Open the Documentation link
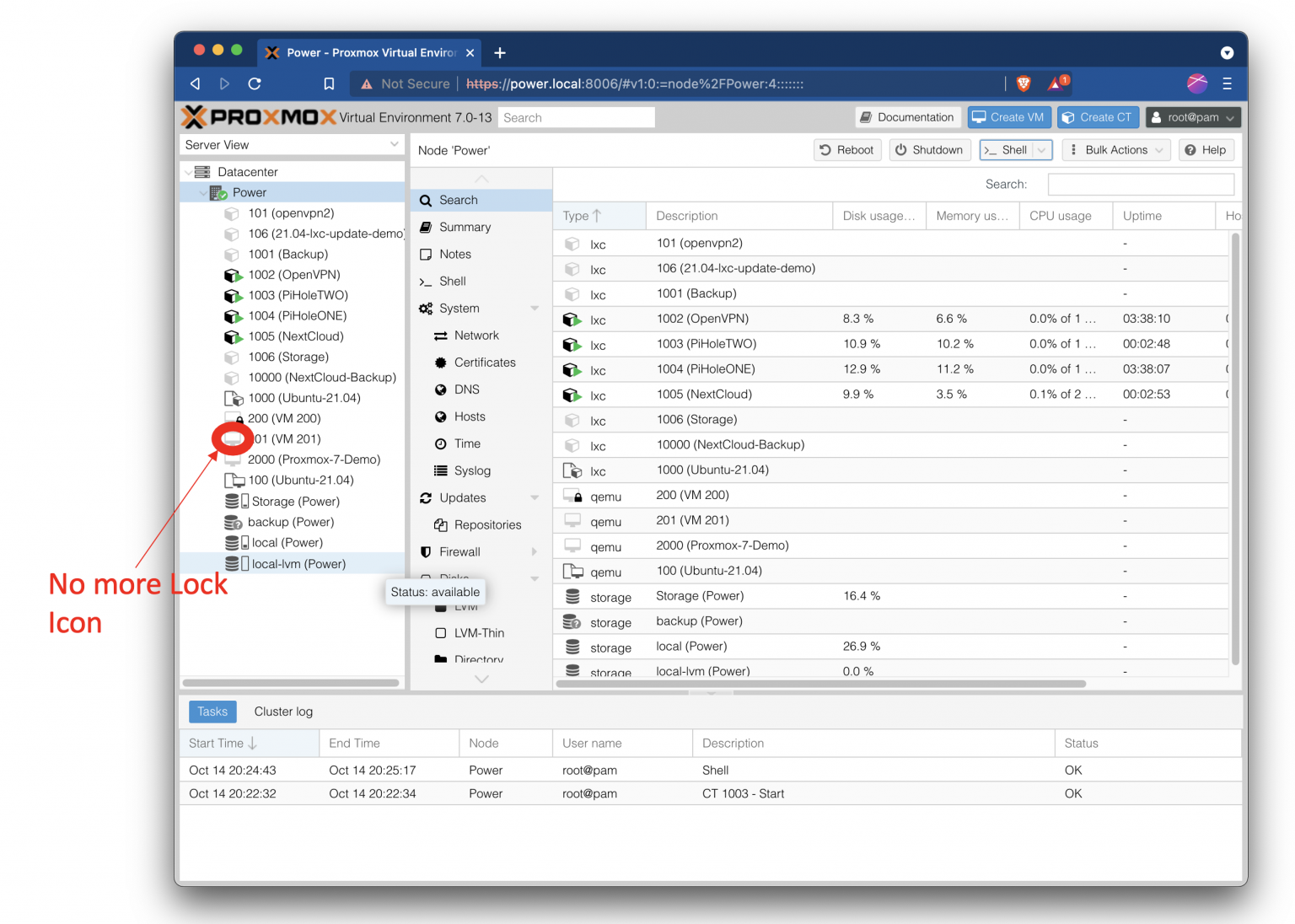Screen dimensions: 1295x924 (x=907, y=116)
